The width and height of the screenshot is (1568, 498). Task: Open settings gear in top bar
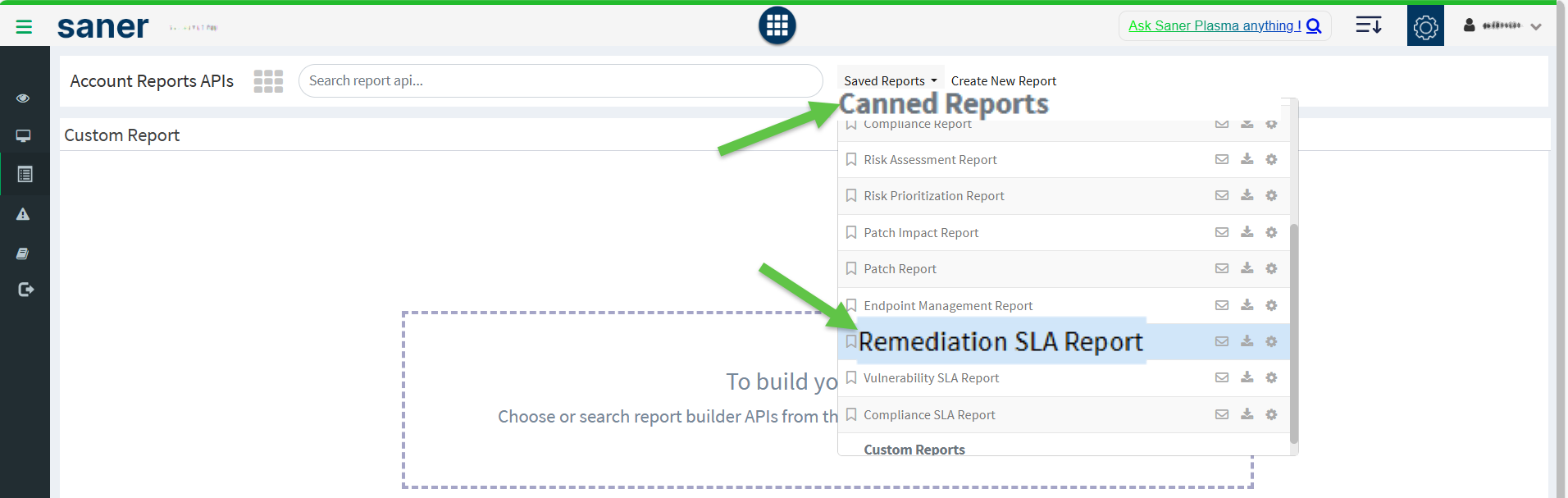pyautogui.click(x=1425, y=26)
